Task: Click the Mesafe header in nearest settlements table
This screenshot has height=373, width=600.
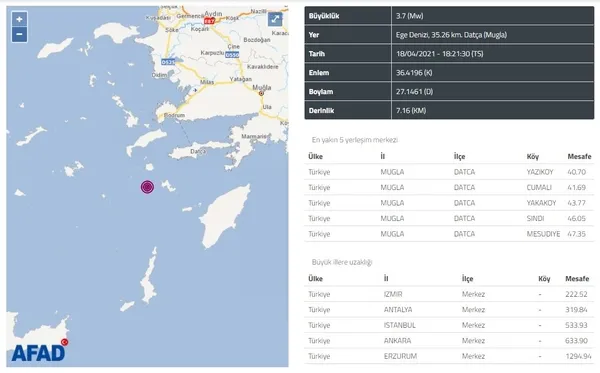Action: (x=579, y=156)
